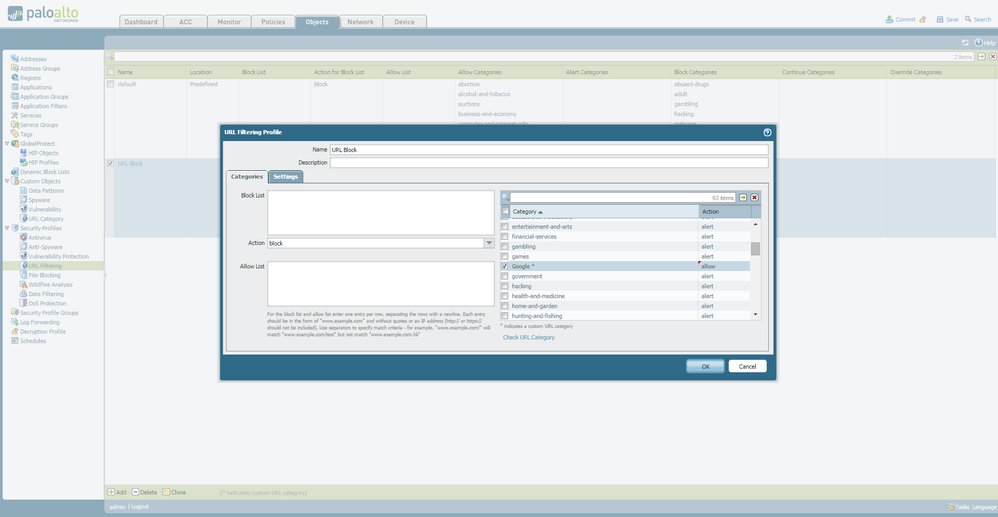
Task: Click the Search magnifier icon
Action: pyautogui.click(x=967, y=19)
